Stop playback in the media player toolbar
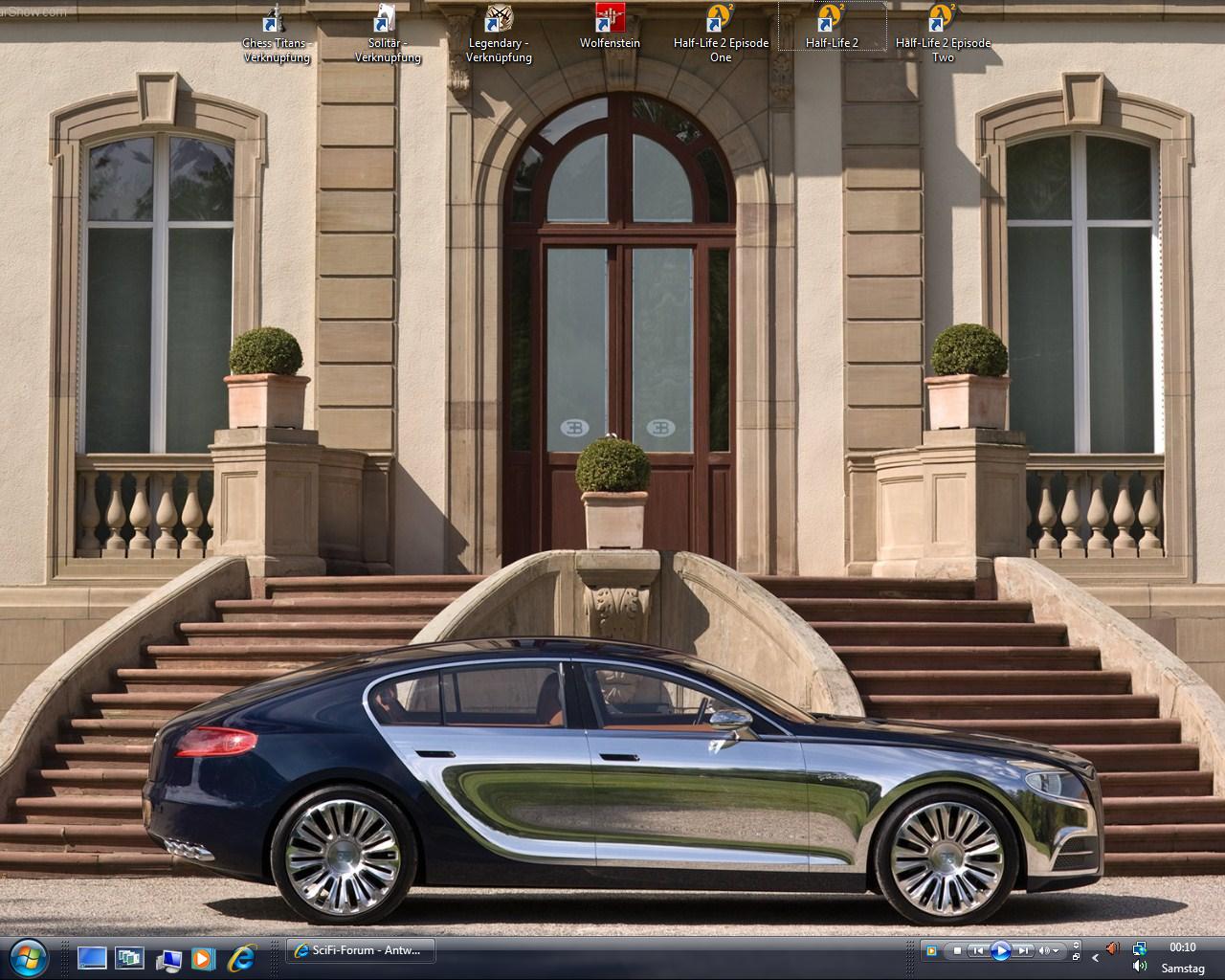 (957, 950)
